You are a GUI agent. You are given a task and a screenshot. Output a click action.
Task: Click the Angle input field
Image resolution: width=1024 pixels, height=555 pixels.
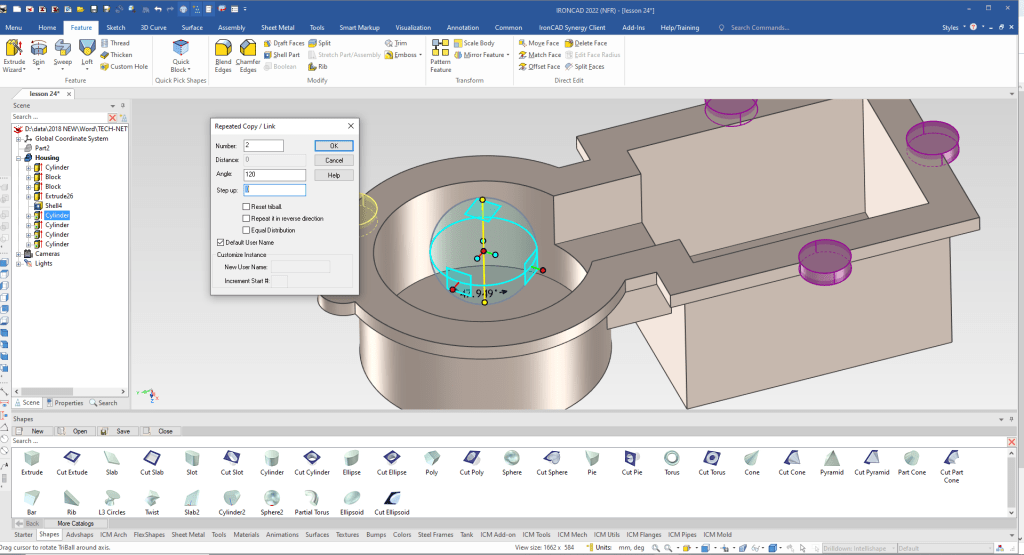[x=274, y=175]
